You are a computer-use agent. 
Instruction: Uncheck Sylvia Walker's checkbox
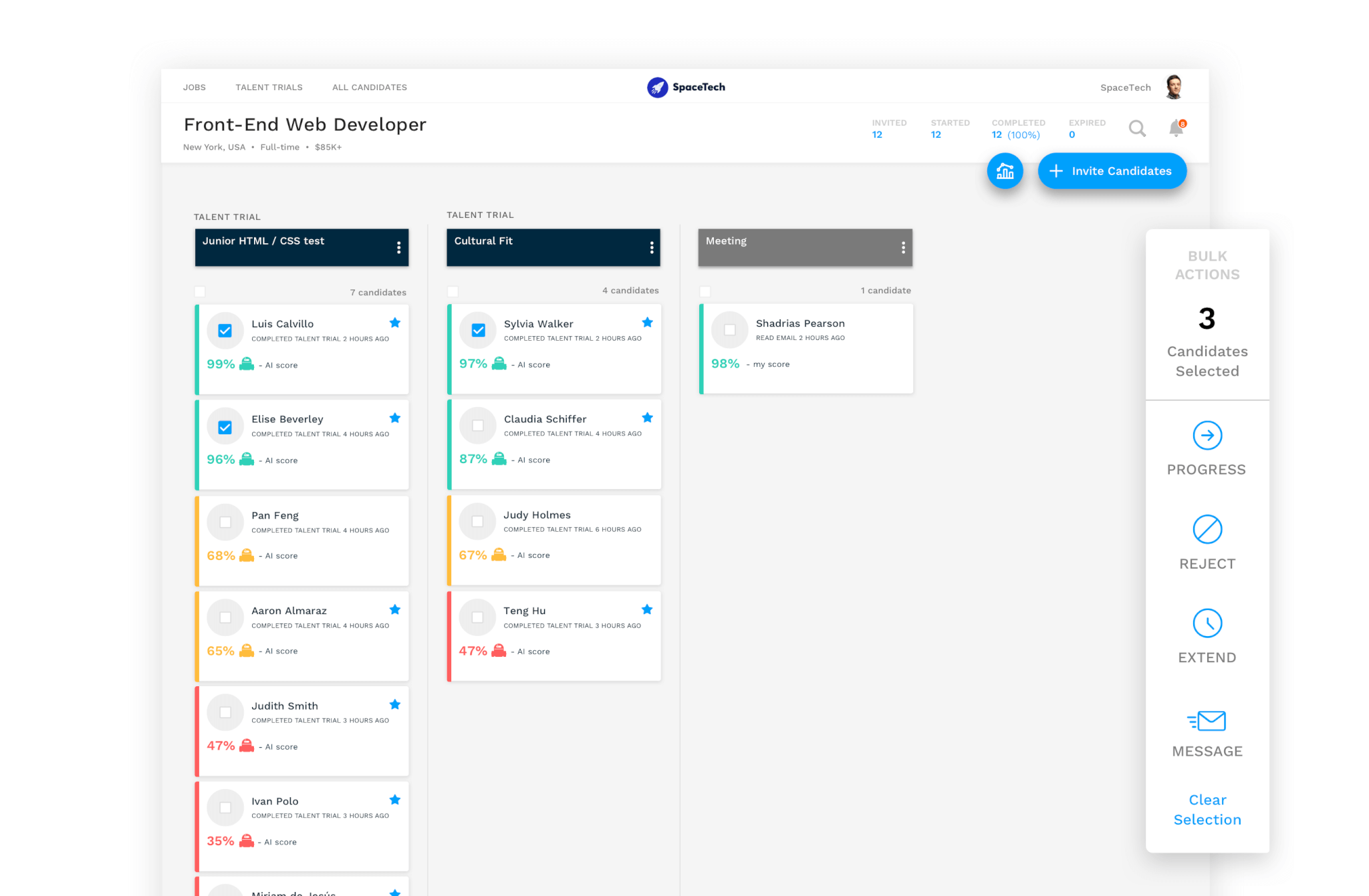479,330
